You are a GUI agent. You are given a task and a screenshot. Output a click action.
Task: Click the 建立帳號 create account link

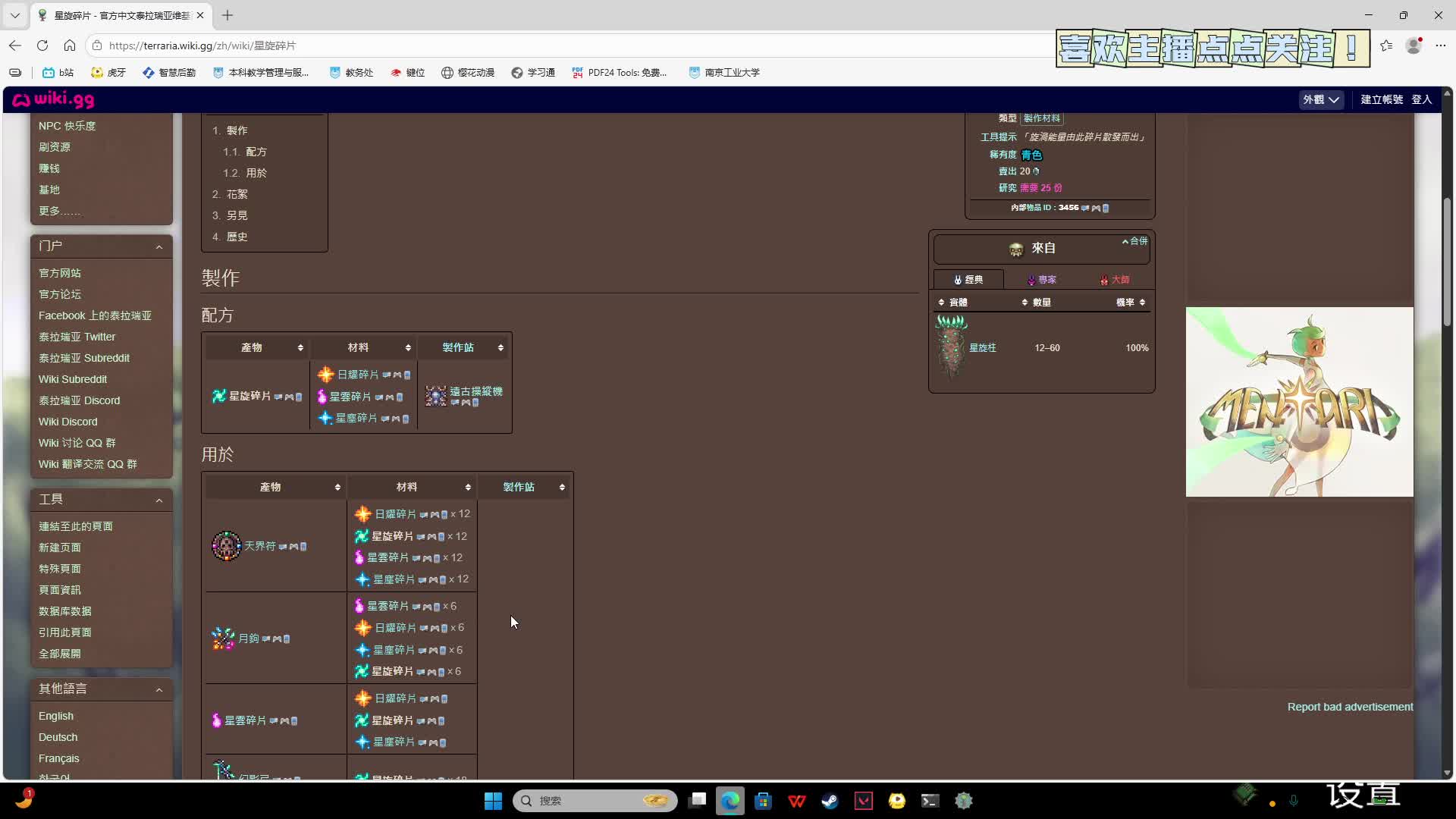pos(1382,99)
